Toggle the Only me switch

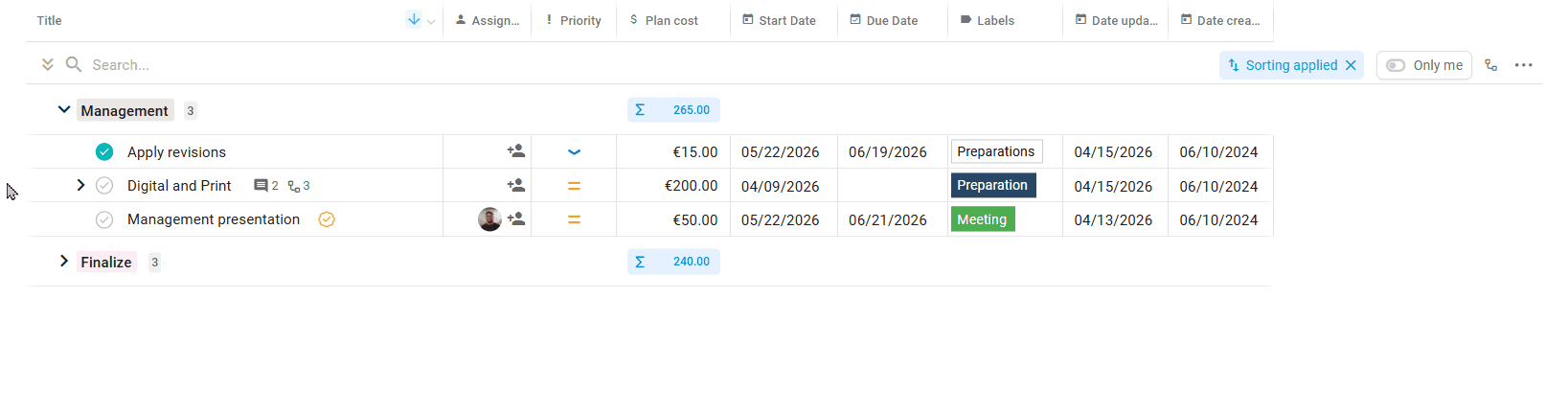pos(1396,65)
